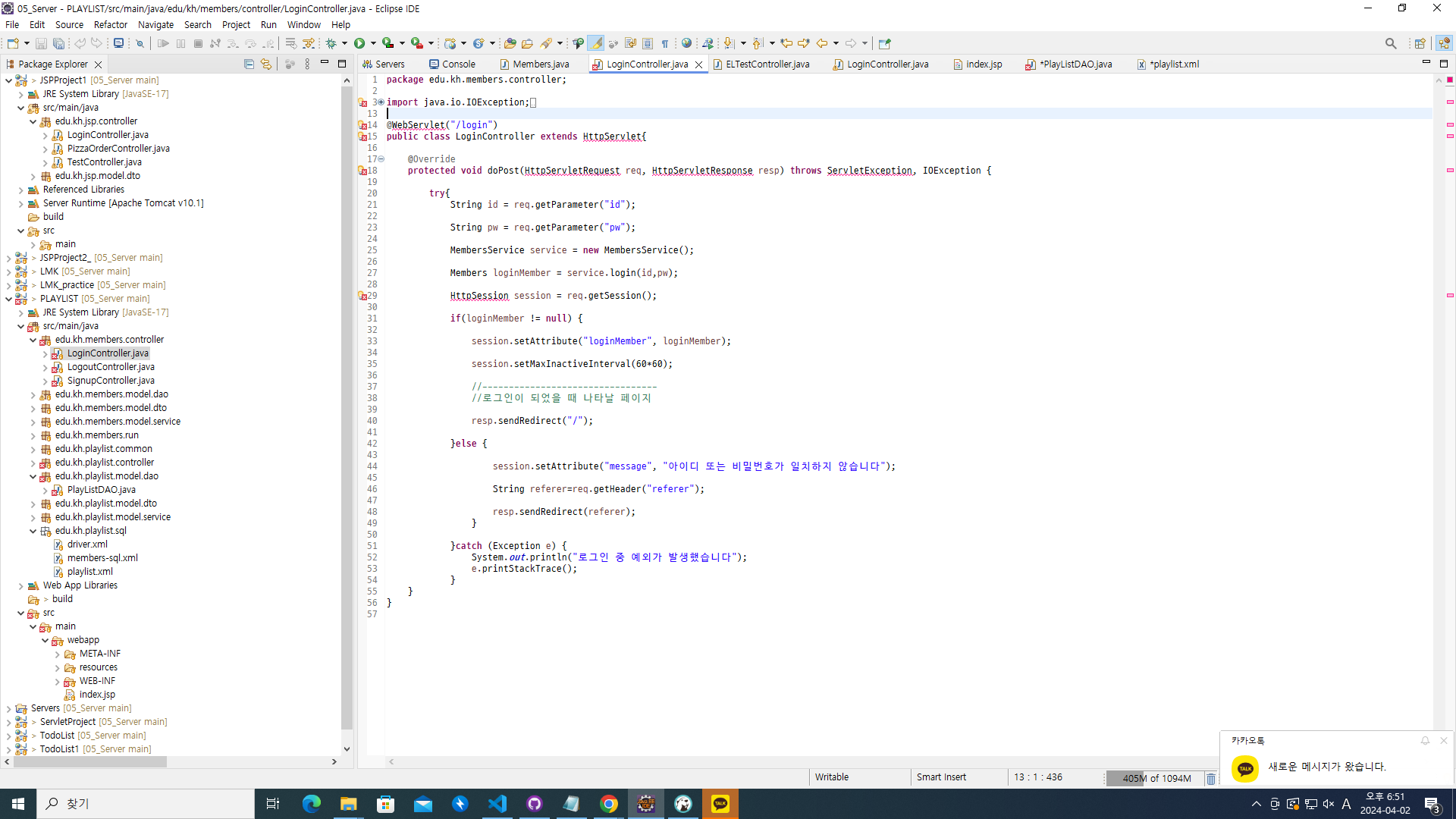The height and width of the screenshot is (819, 1456).
Task: Open SignupController.java in Package Explorer
Action: click(x=111, y=381)
